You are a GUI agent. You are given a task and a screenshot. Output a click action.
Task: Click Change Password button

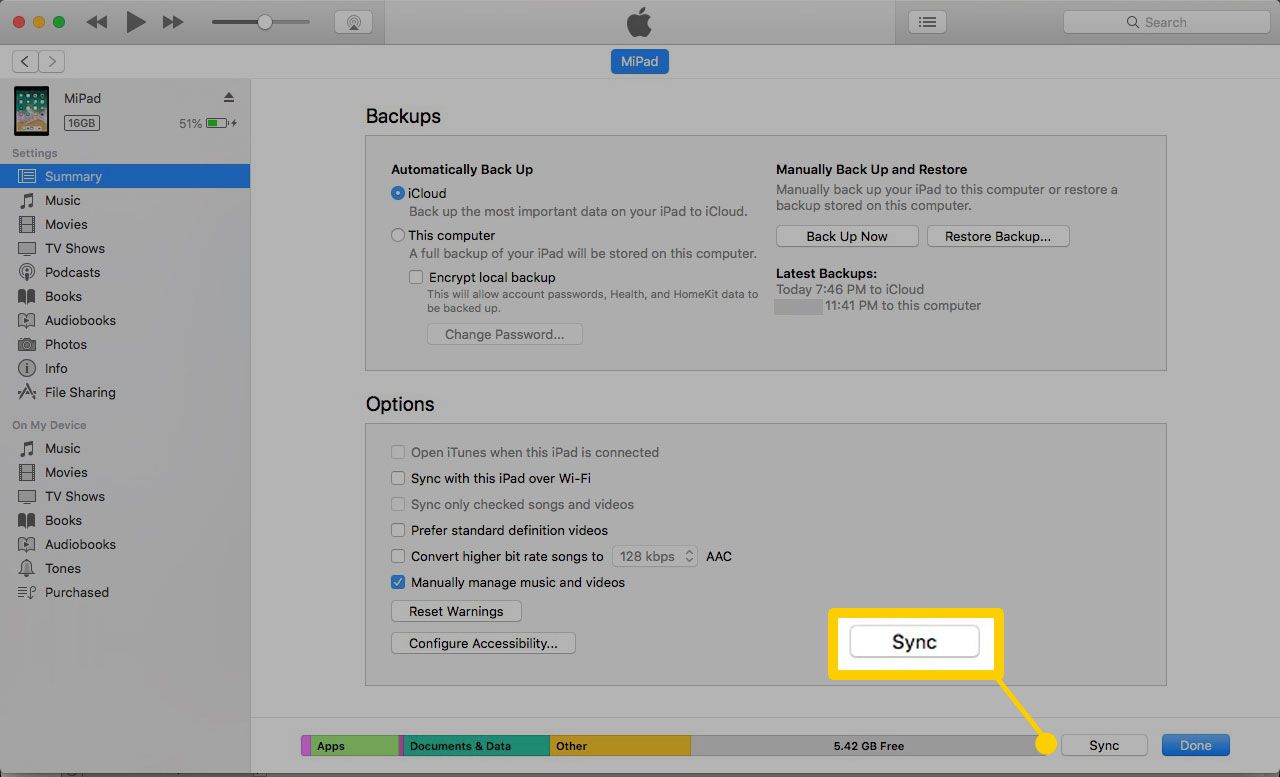click(x=505, y=334)
